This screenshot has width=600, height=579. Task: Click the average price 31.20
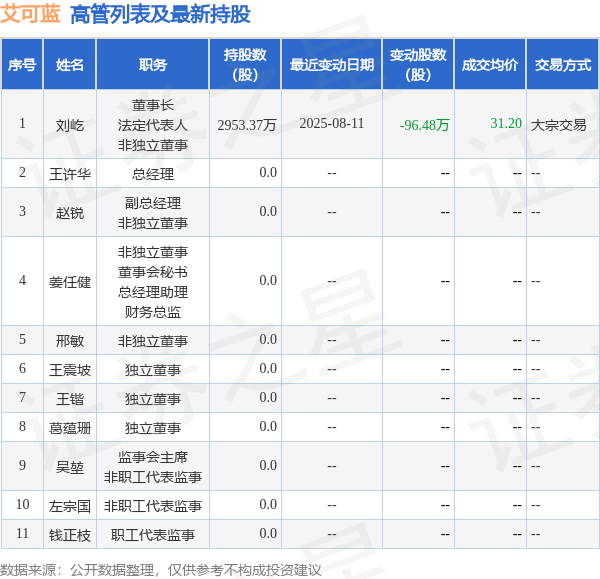pos(506,123)
